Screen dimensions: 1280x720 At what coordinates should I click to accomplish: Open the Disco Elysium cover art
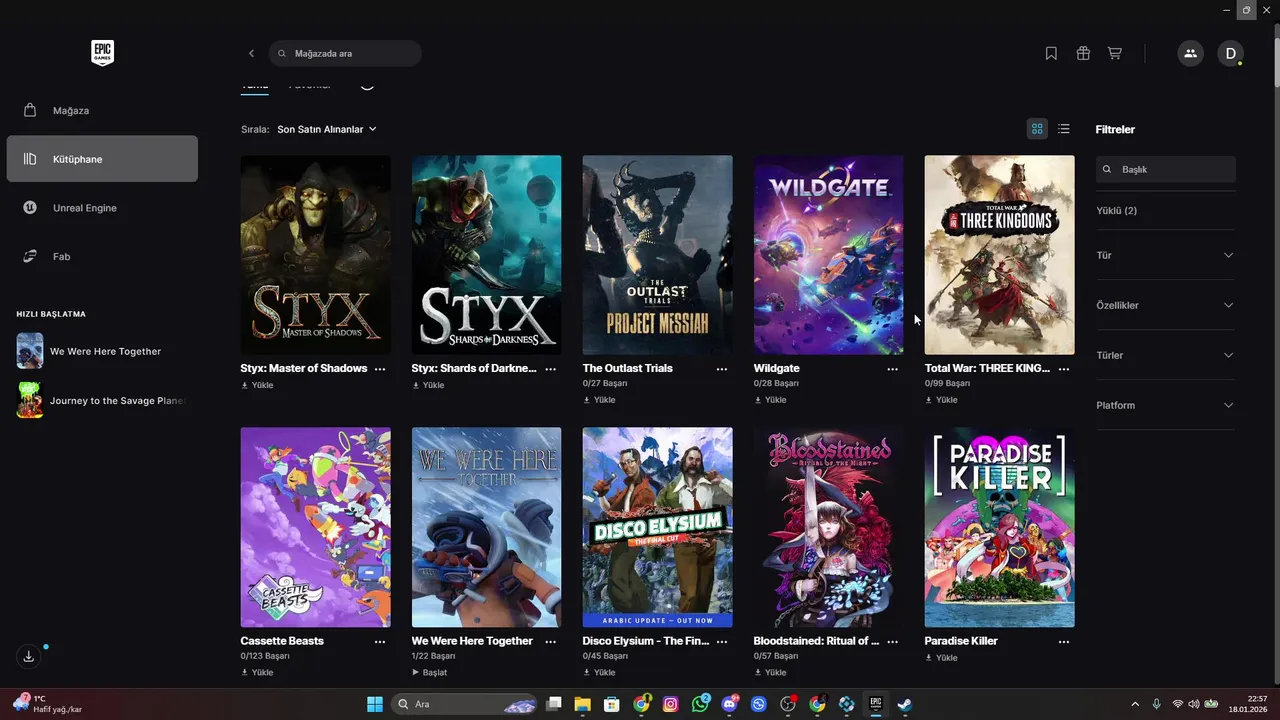(658, 527)
